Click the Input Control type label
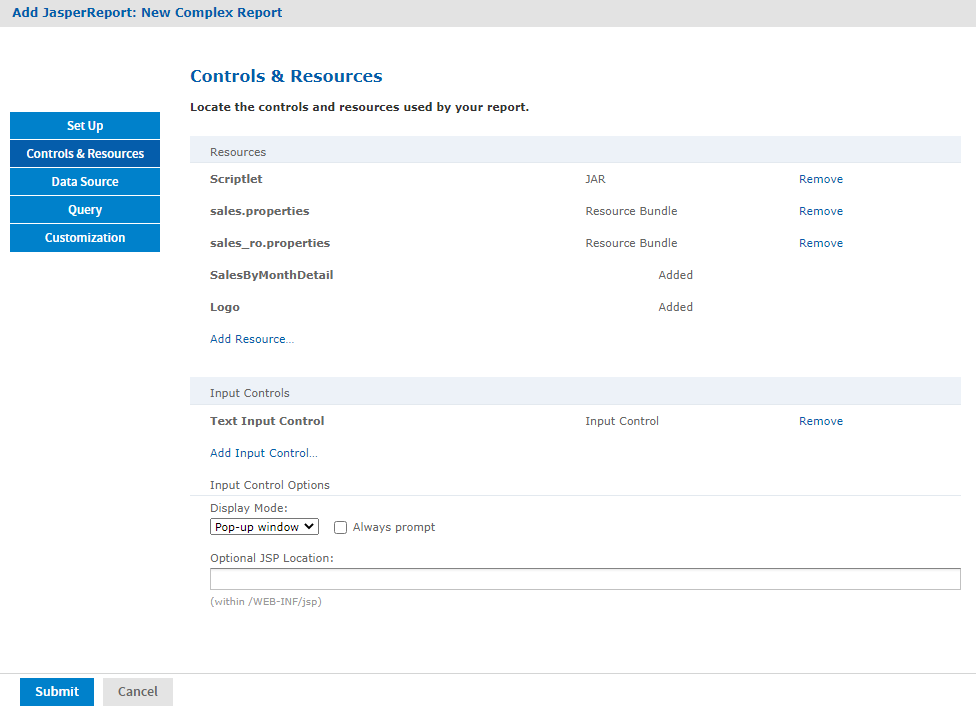976x707 pixels. click(x=622, y=421)
